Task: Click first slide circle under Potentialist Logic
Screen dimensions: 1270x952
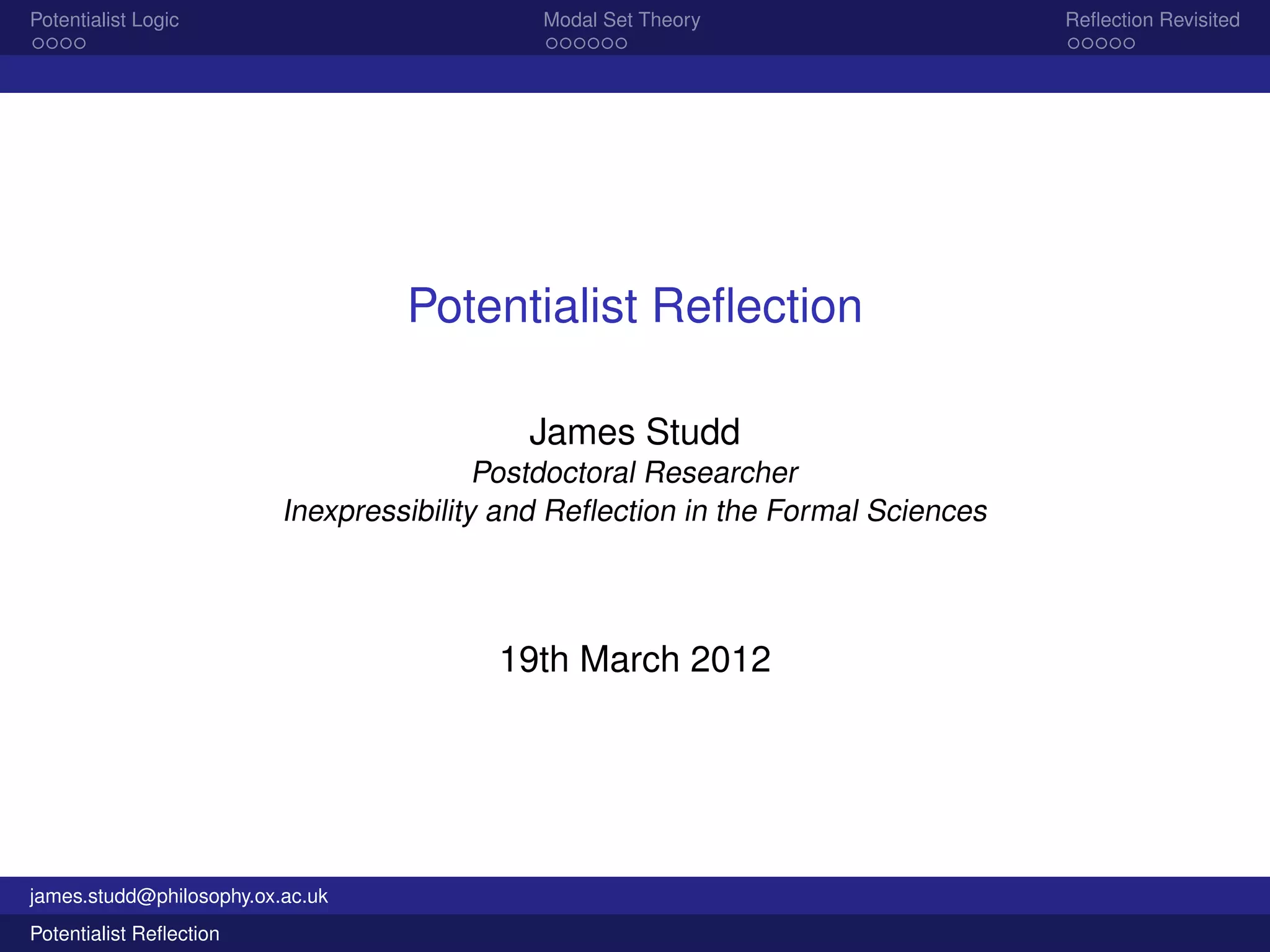Action: tap(38, 43)
